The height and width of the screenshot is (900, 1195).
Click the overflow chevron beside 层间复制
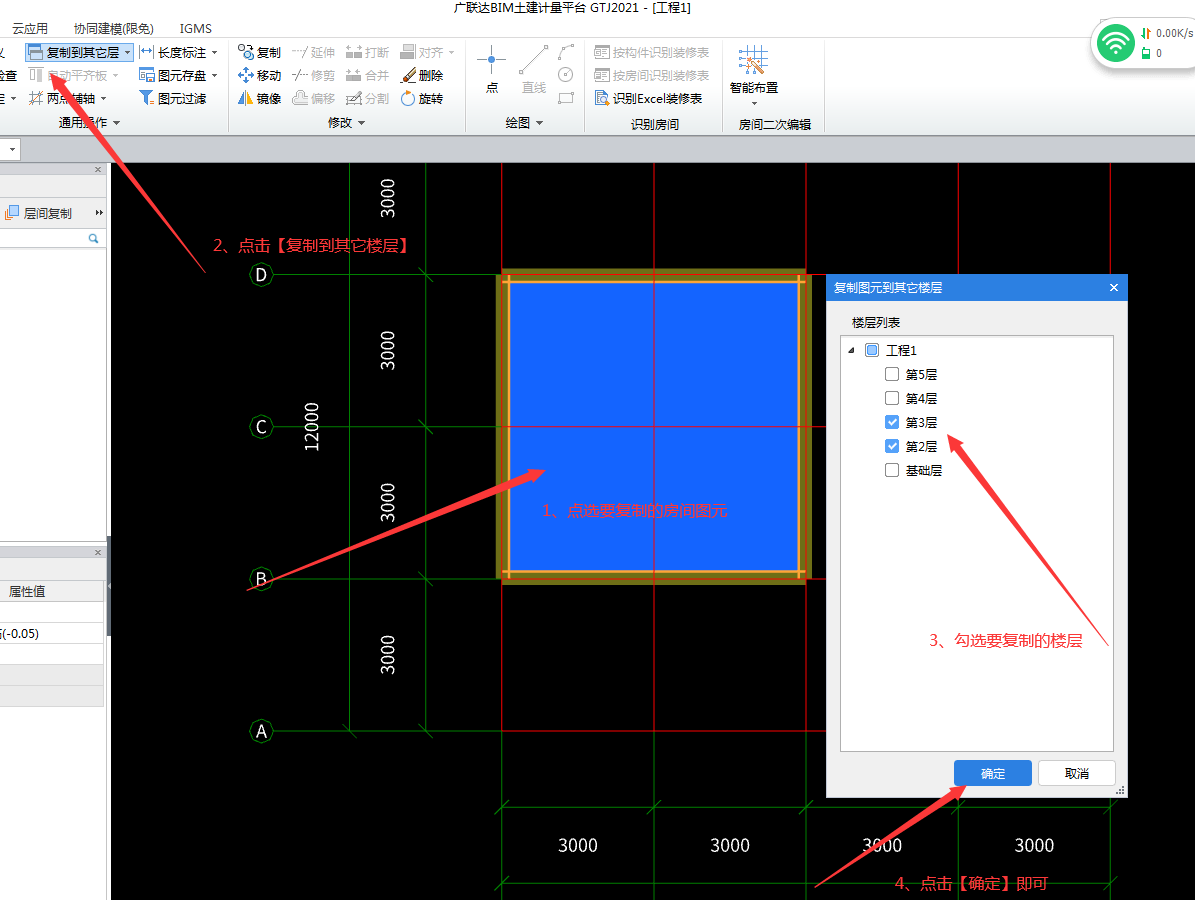point(98,213)
